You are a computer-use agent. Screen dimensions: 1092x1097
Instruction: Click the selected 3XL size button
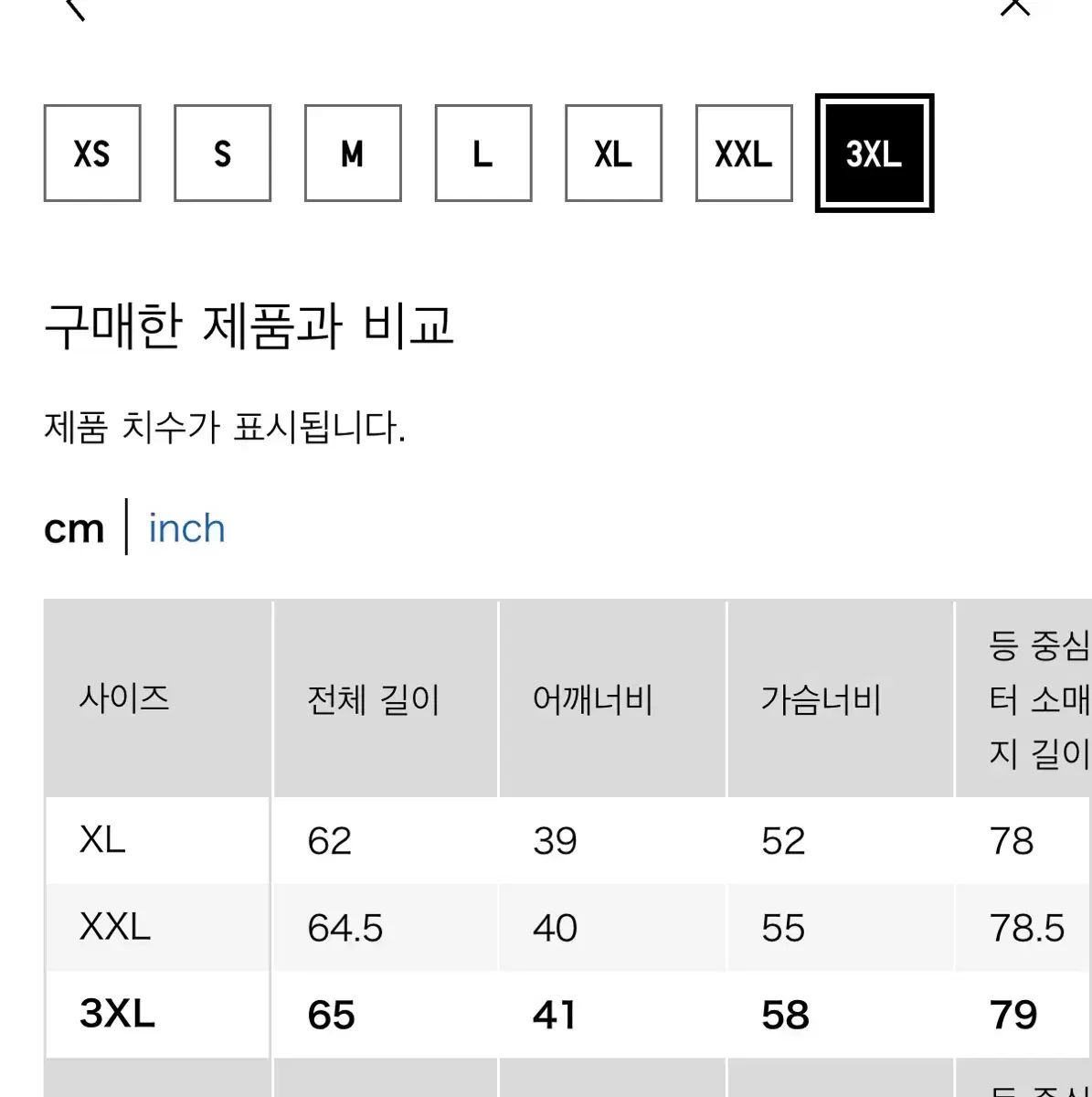coord(875,154)
